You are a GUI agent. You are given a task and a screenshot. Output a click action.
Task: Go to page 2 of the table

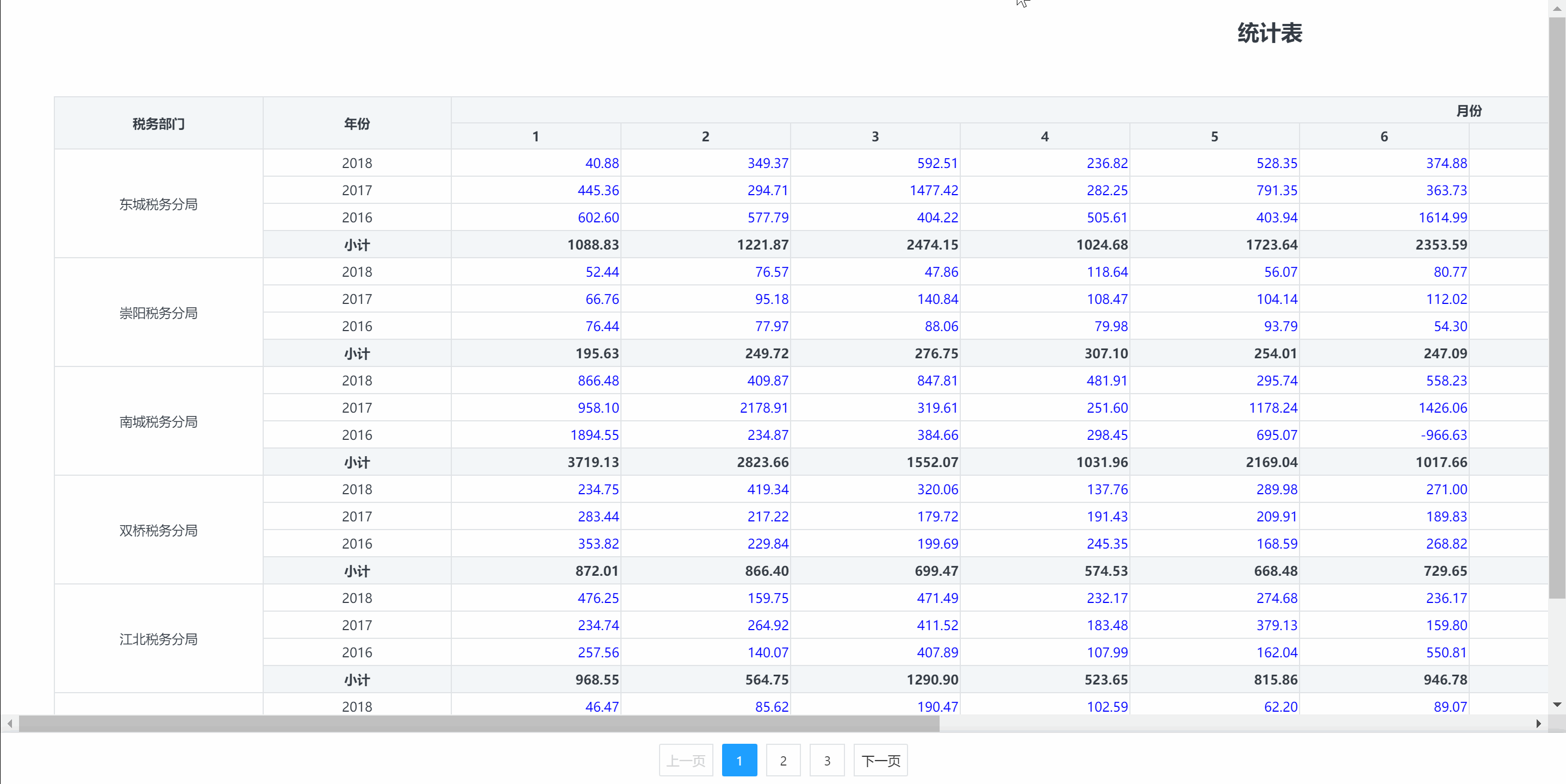pos(783,760)
